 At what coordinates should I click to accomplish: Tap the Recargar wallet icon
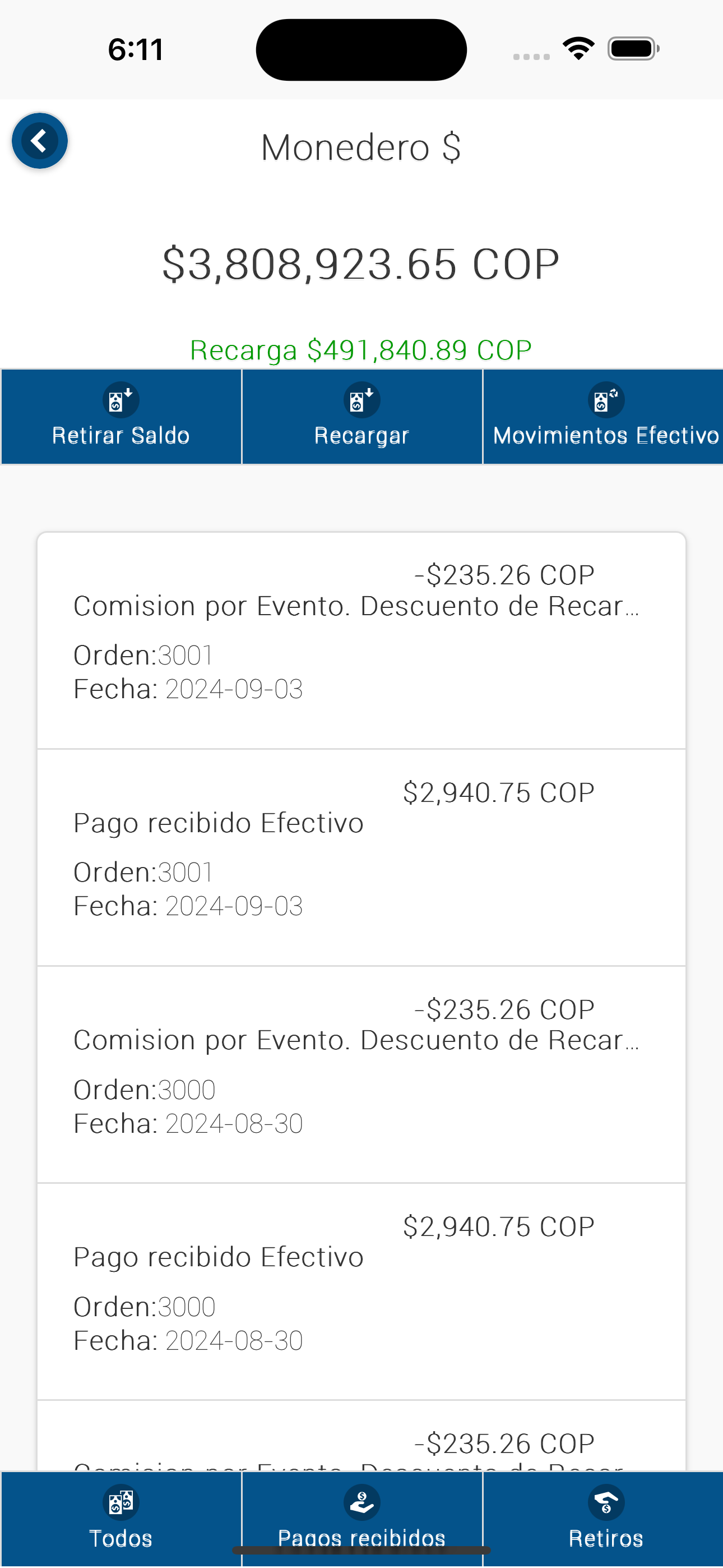pyautogui.click(x=361, y=400)
